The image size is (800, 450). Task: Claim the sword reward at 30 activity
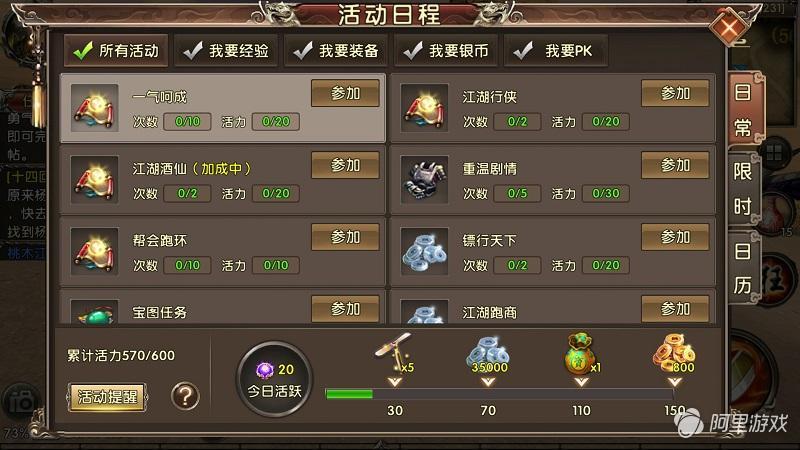[394, 353]
